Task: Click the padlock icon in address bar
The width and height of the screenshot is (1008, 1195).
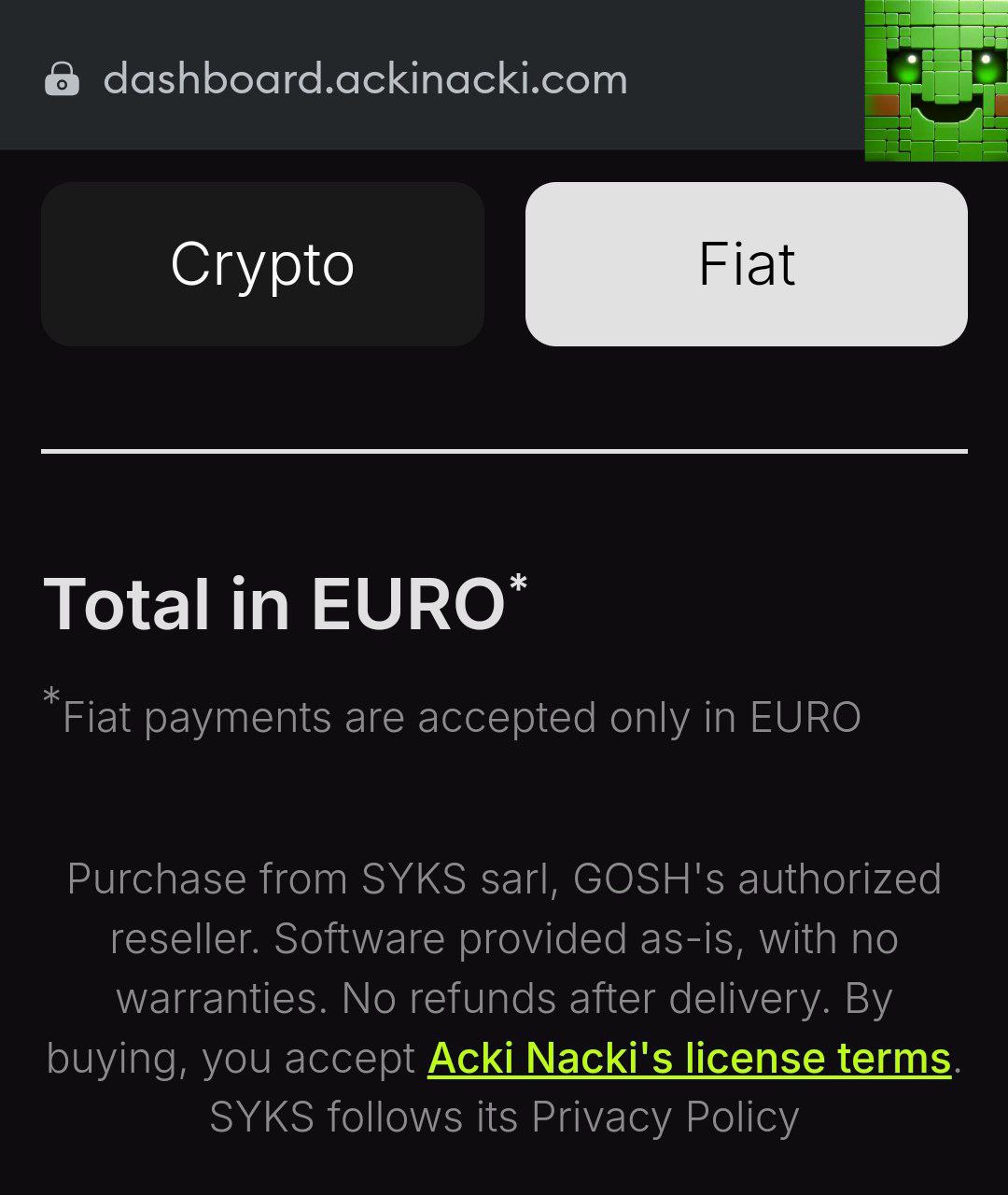Action: pyautogui.click(x=62, y=79)
